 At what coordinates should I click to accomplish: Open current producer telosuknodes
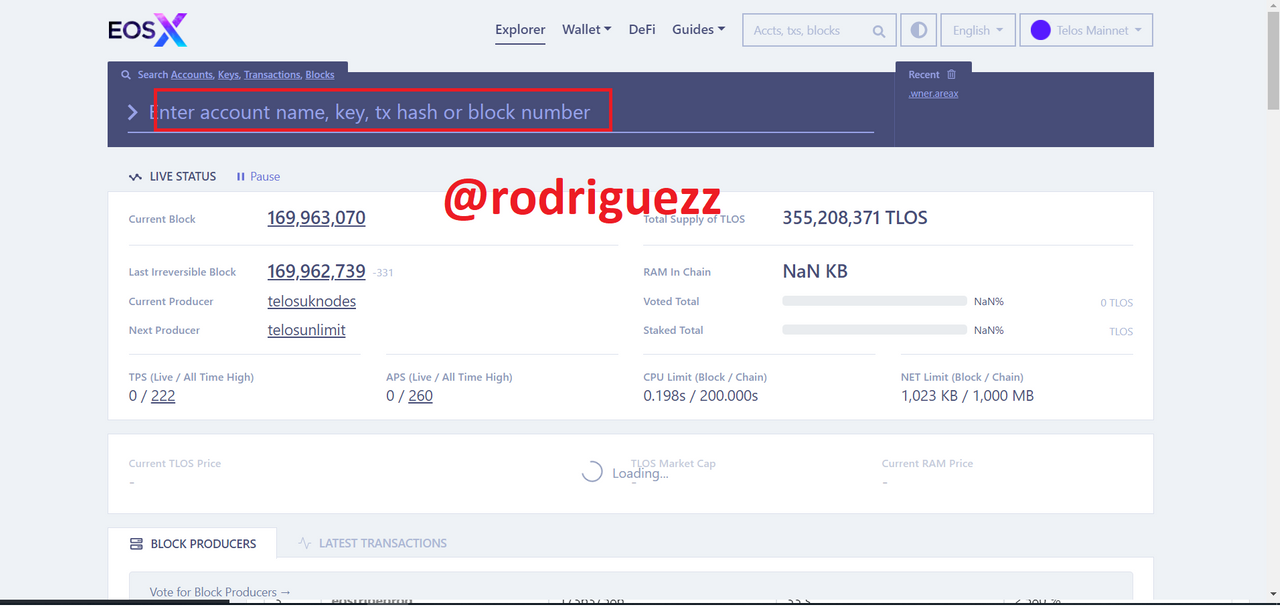[312, 301]
